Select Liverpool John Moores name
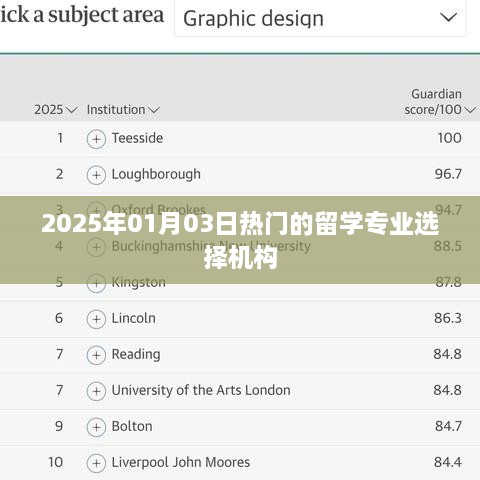Image resolution: width=480 pixels, height=480 pixels. click(181, 462)
